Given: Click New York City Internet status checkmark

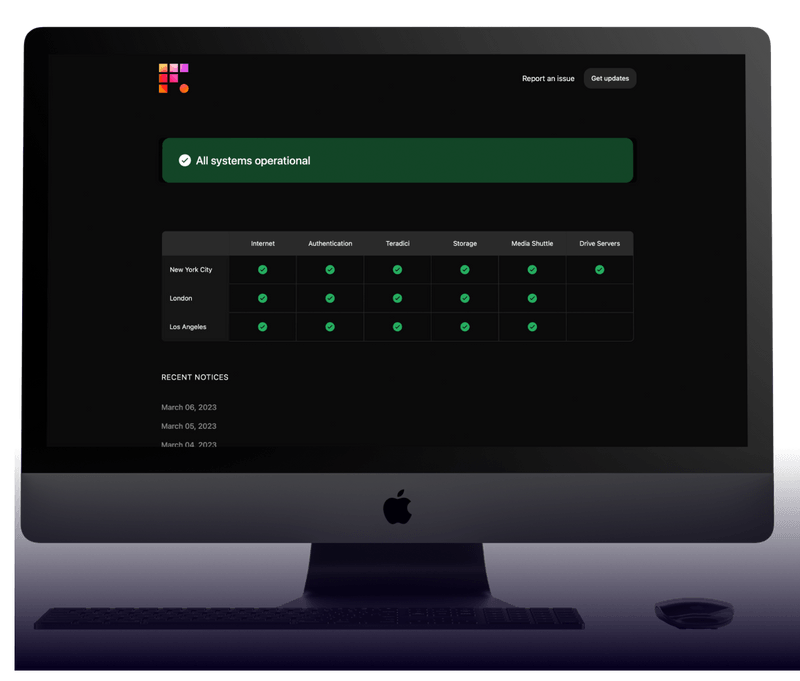Looking at the screenshot, I should click(x=263, y=270).
